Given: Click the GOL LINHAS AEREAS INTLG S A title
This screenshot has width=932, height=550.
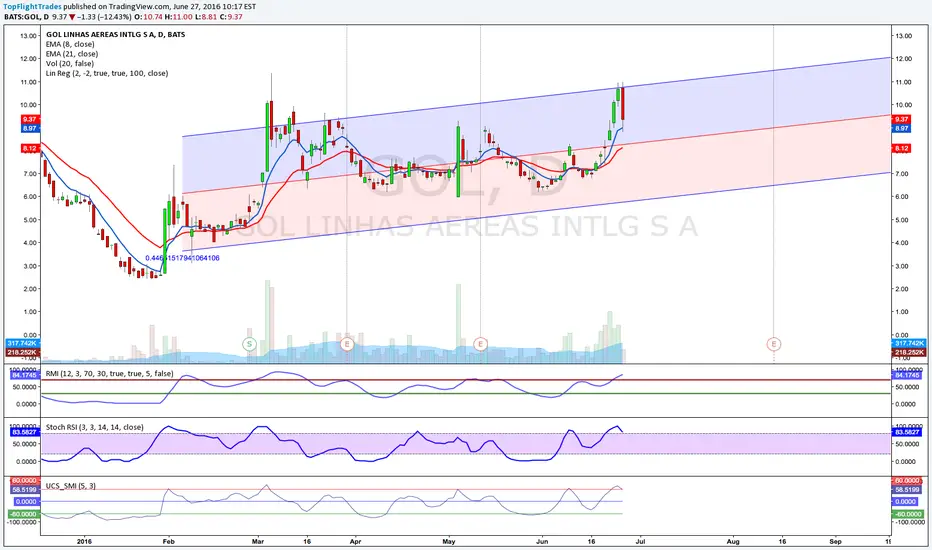Looking at the screenshot, I should [115, 34].
